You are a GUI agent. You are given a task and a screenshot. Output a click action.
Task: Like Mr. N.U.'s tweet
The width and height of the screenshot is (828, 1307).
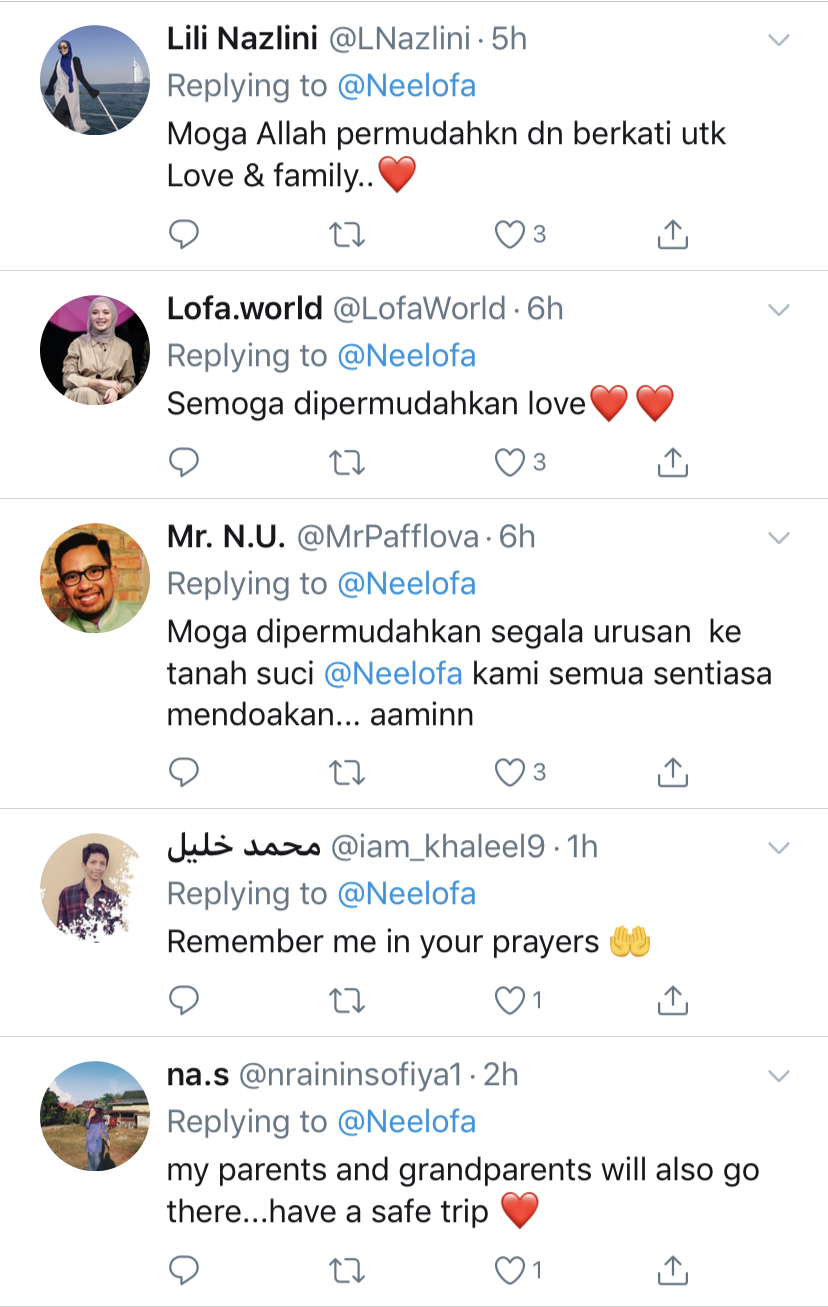pyautogui.click(x=511, y=772)
